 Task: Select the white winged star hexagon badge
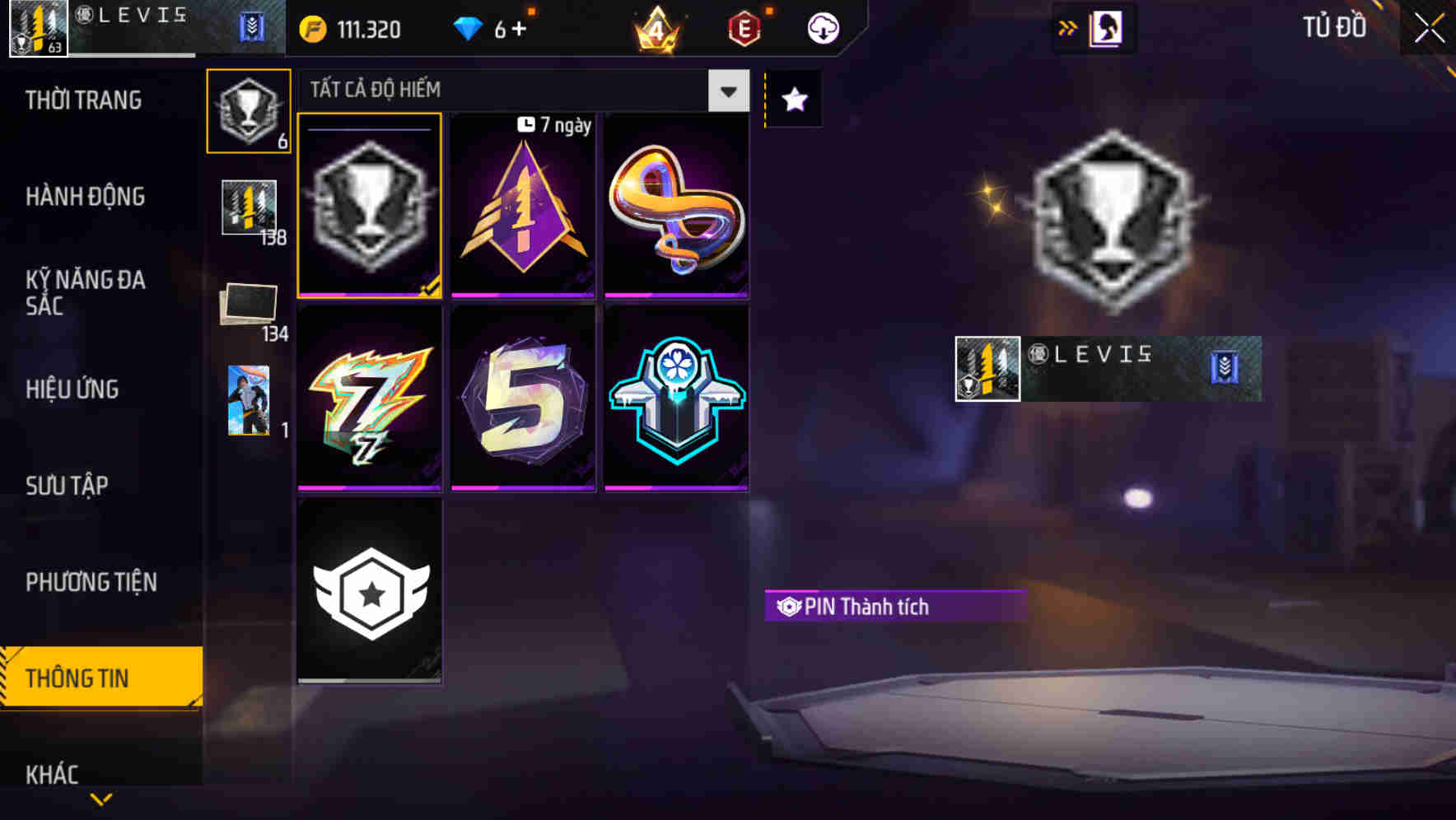369,591
